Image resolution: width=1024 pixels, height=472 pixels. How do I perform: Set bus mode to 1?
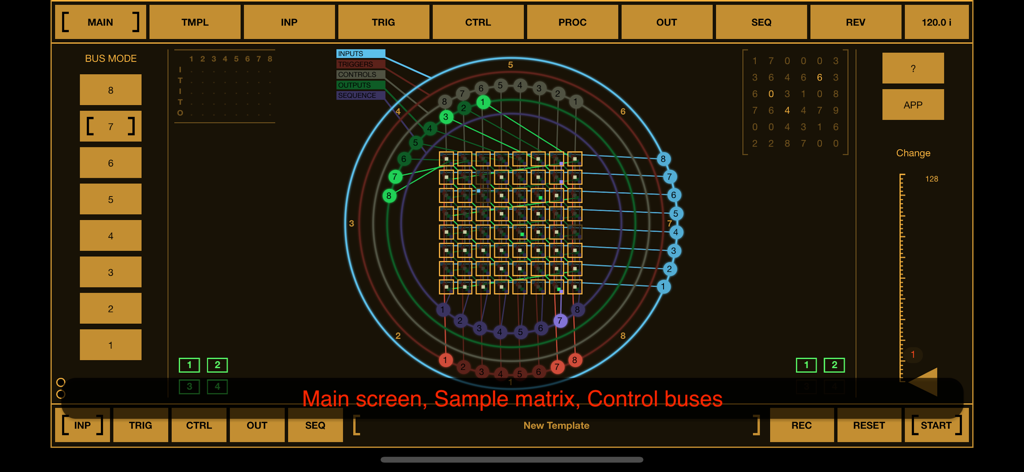(x=110, y=345)
